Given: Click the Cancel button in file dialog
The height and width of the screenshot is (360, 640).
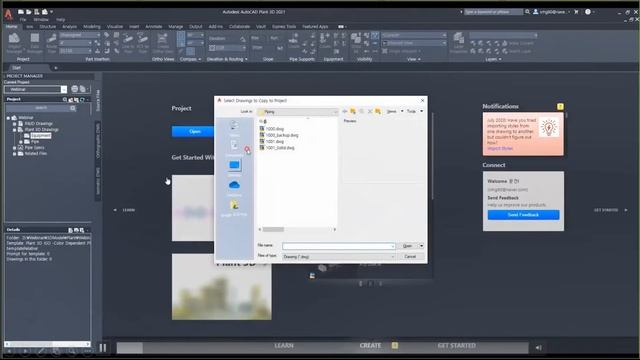Looking at the screenshot, I should pos(410,257).
